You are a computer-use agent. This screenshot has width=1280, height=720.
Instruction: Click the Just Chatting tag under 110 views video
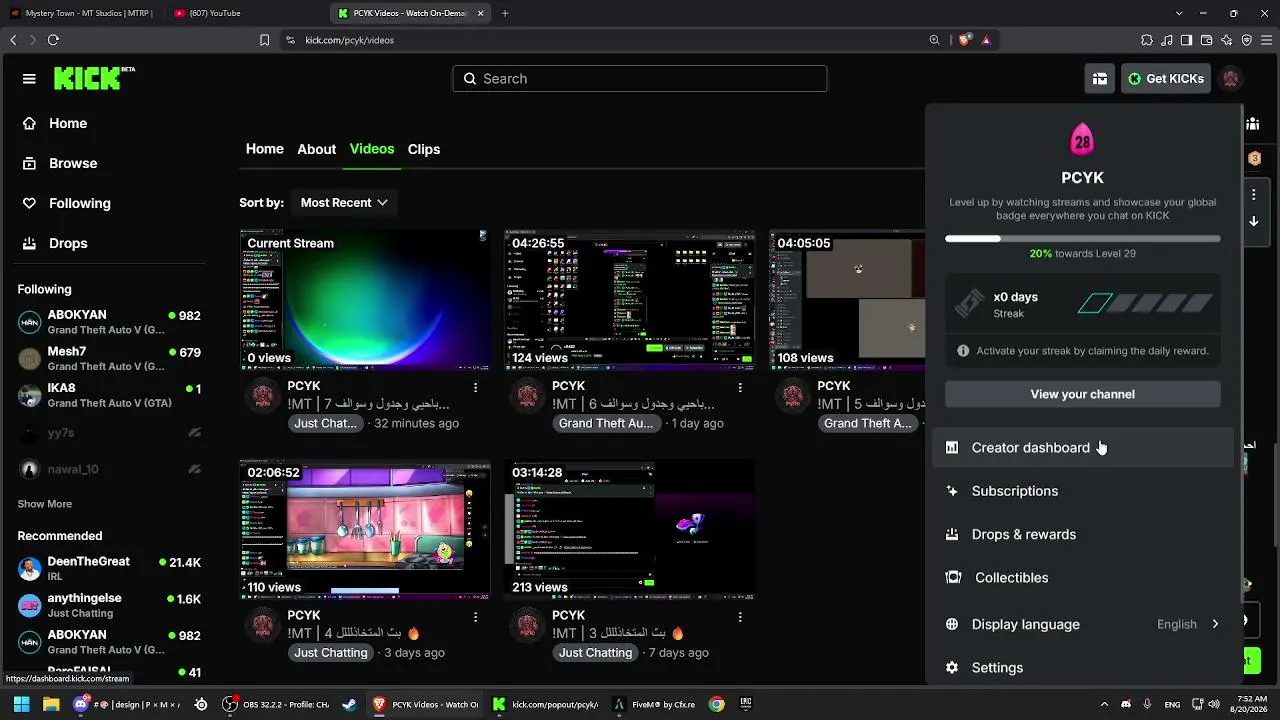click(x=331, y=653)
